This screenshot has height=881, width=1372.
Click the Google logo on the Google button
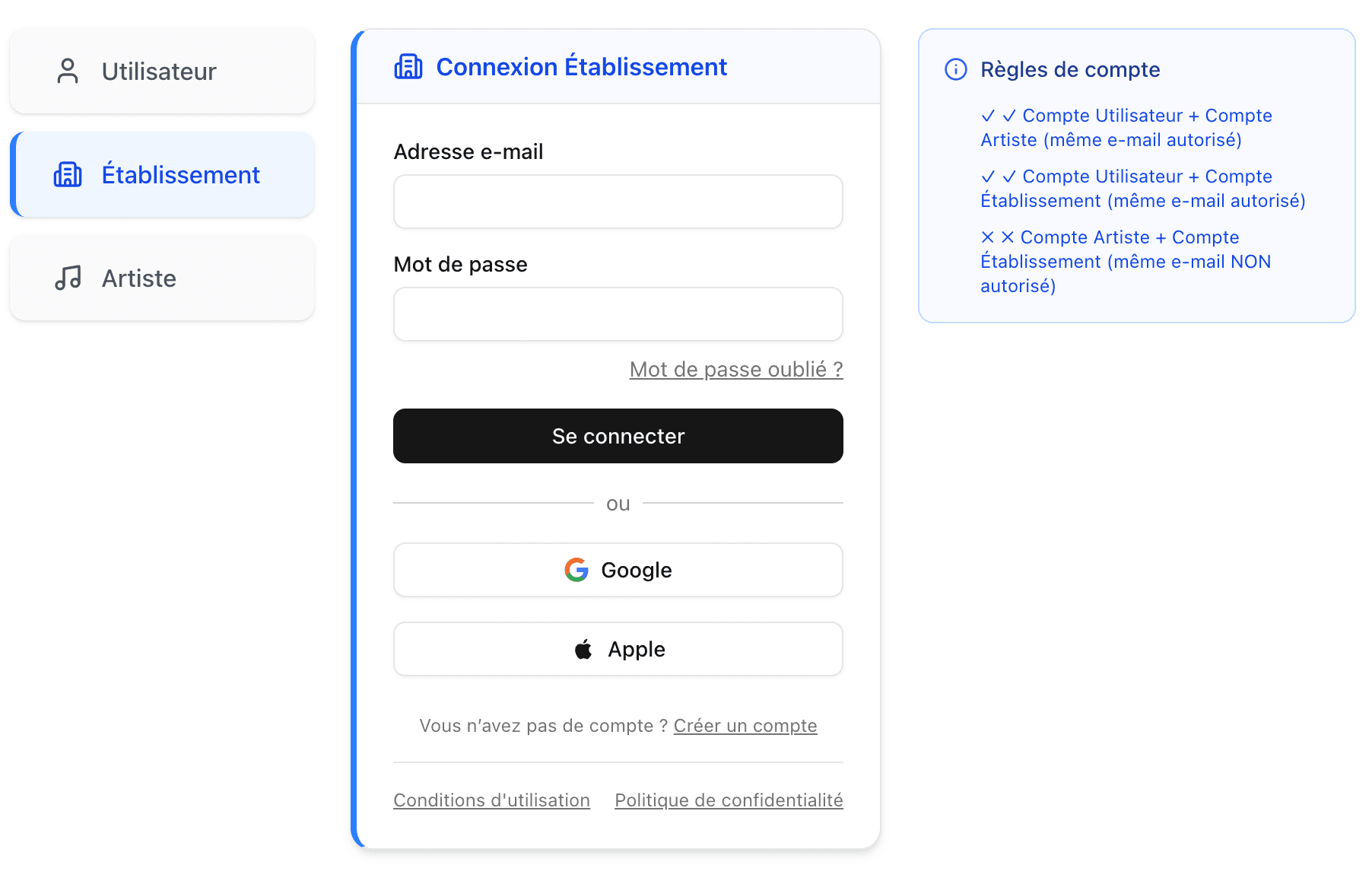pyautogui.click(x=576, y=570)
